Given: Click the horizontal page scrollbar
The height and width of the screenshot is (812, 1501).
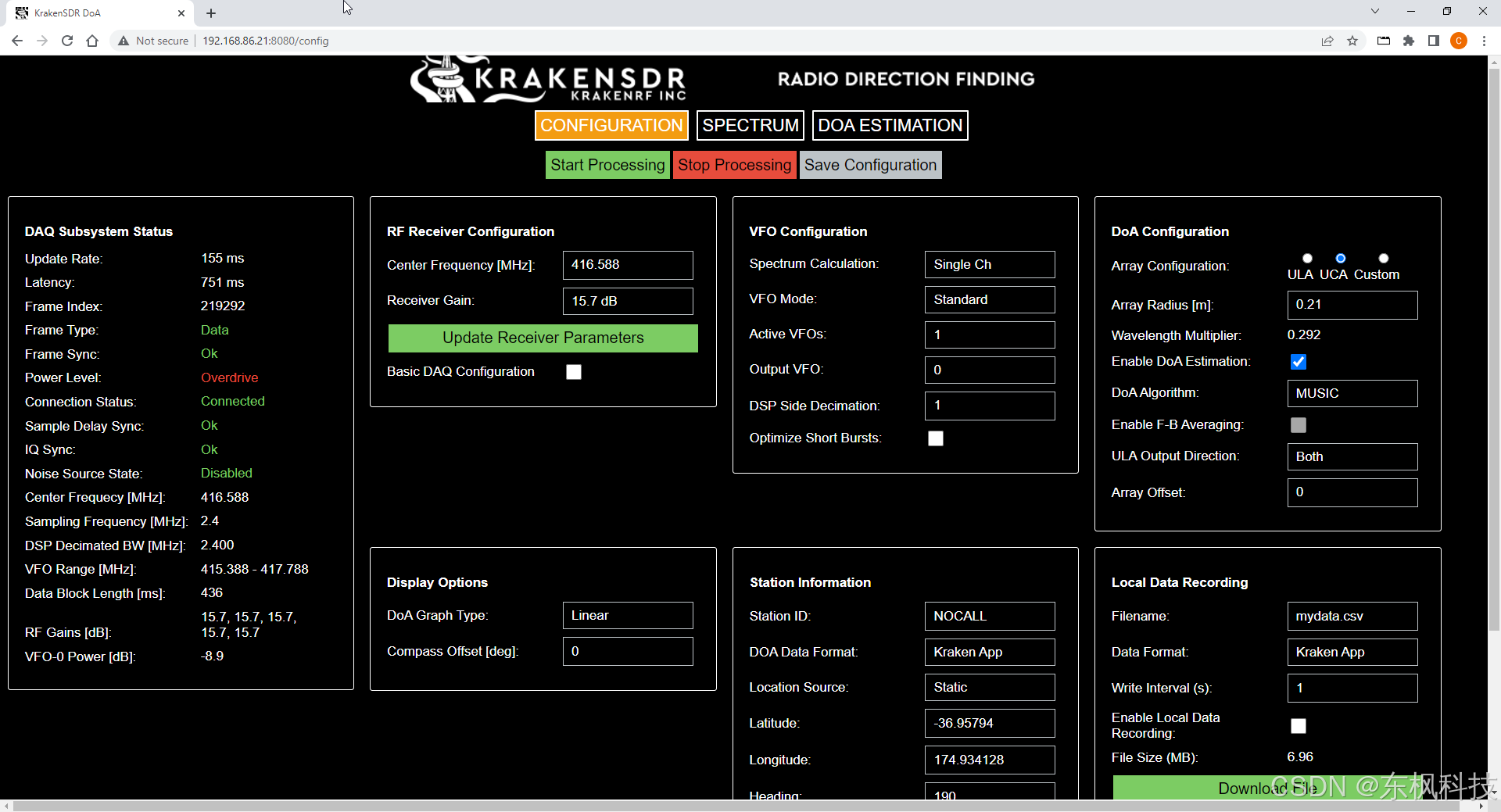Looking at the screenshot, I should click(x=735, y=806).
